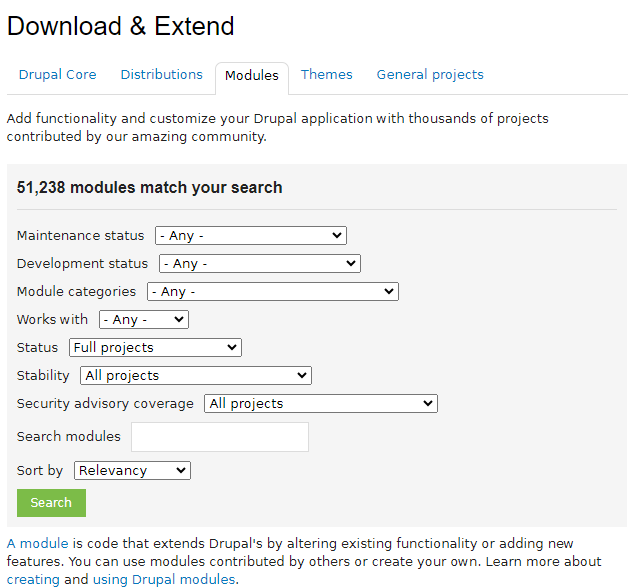
Task: Open the 'creating' modules link
Action: (x=33, y=580)
